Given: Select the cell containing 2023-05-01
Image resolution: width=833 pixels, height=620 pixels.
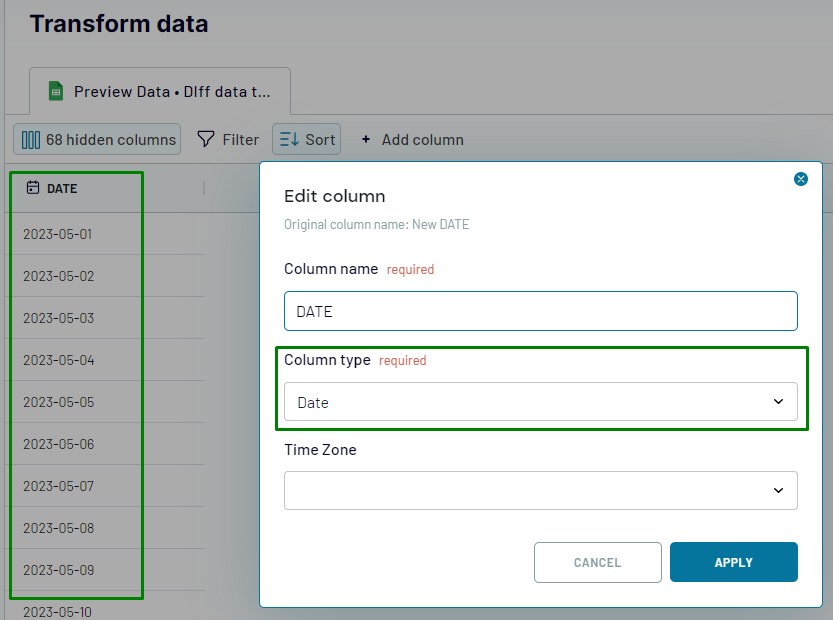Looking at the screenshot, I should [58, 234].
